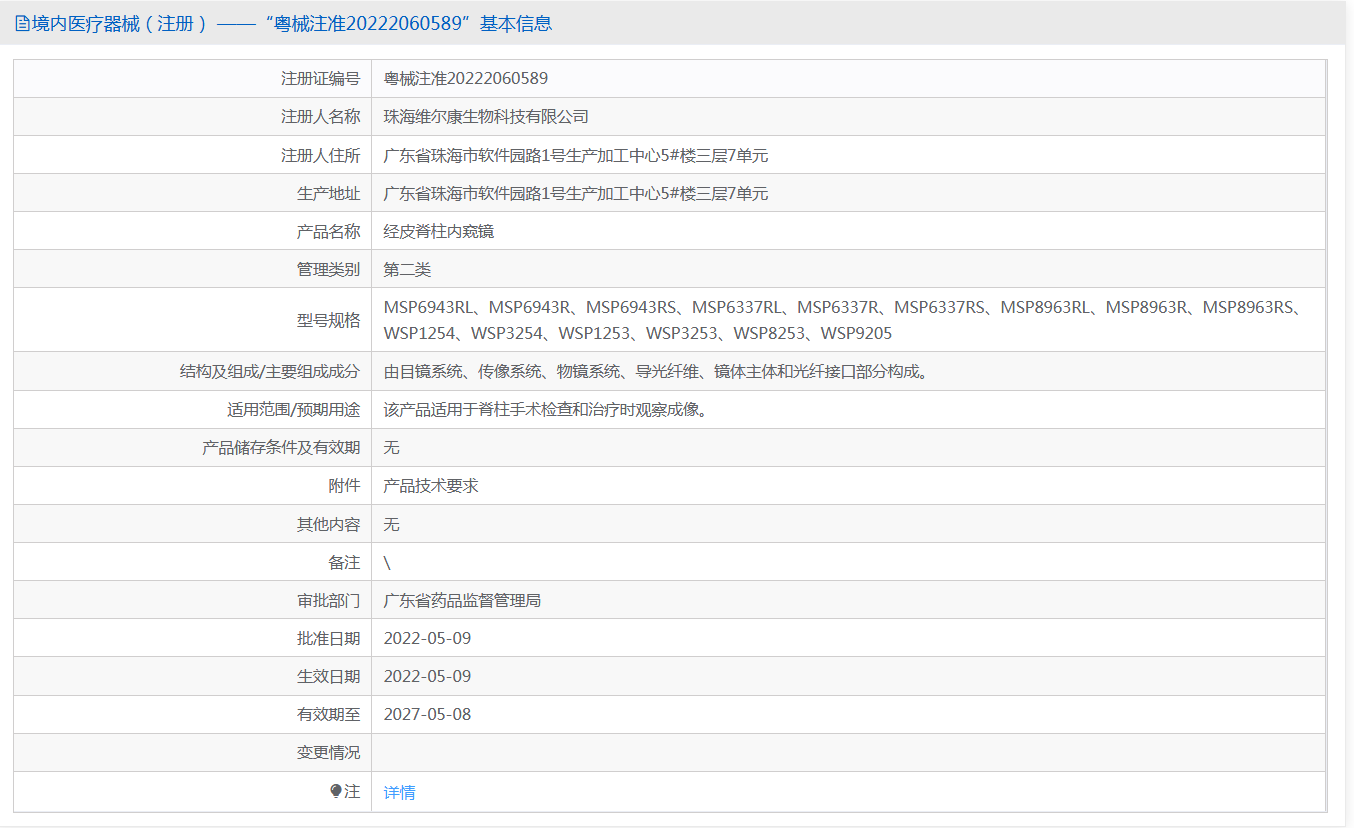The height and width of the screenshot is (828, 1354).
Task: Click the 注册人名称 label
Action: tap(321, 117)
